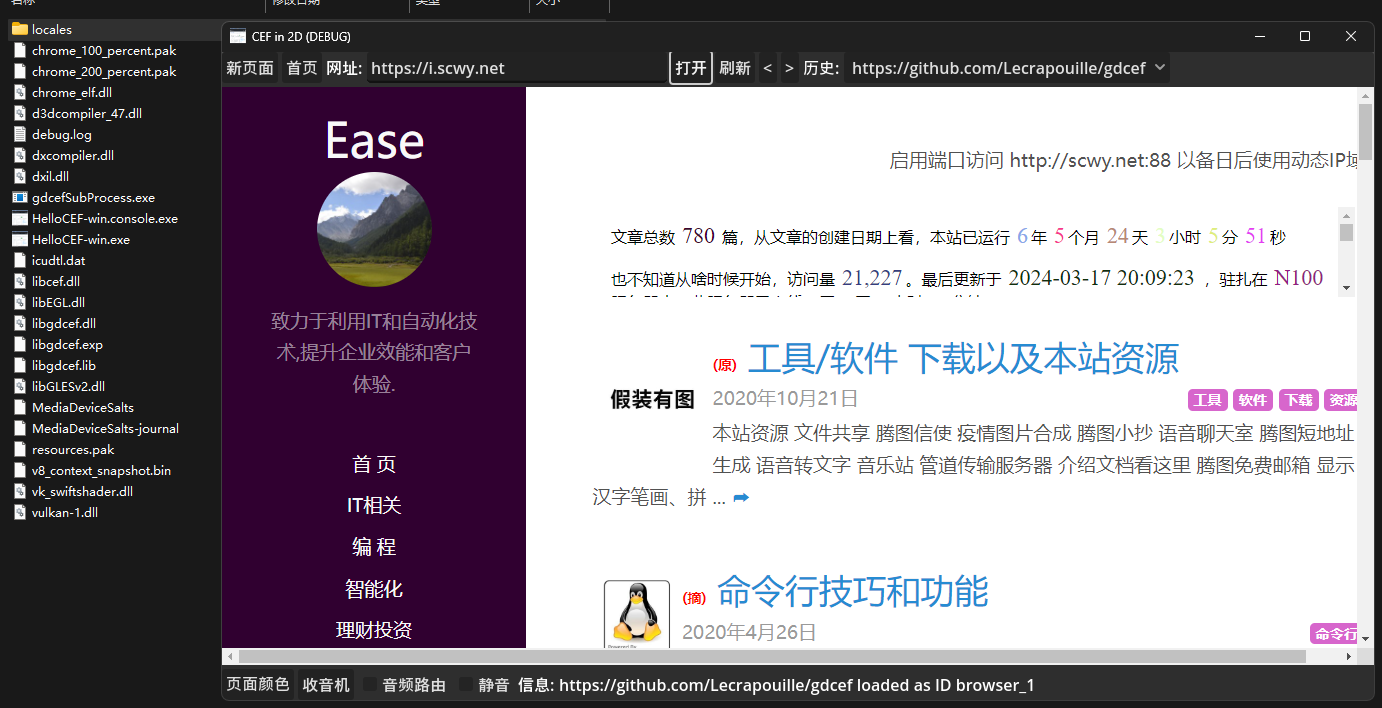Click the vulkan-1.dll file icon

click(x=20, y=513)
